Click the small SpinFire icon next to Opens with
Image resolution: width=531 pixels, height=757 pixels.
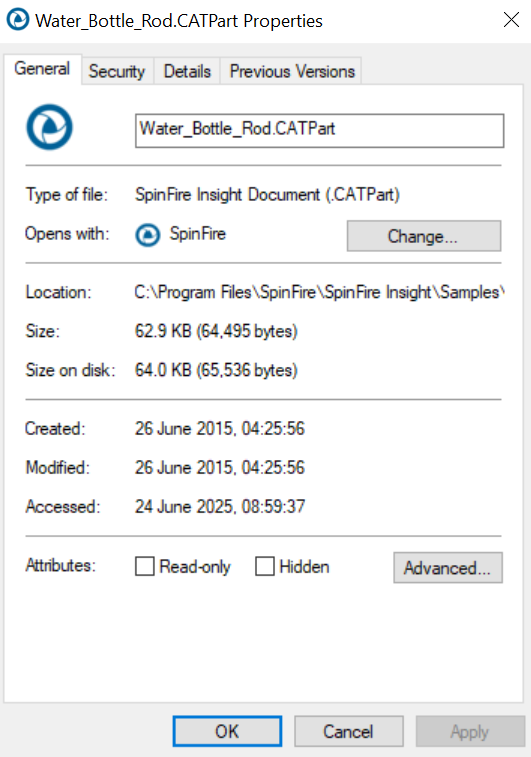click(147, 235)
